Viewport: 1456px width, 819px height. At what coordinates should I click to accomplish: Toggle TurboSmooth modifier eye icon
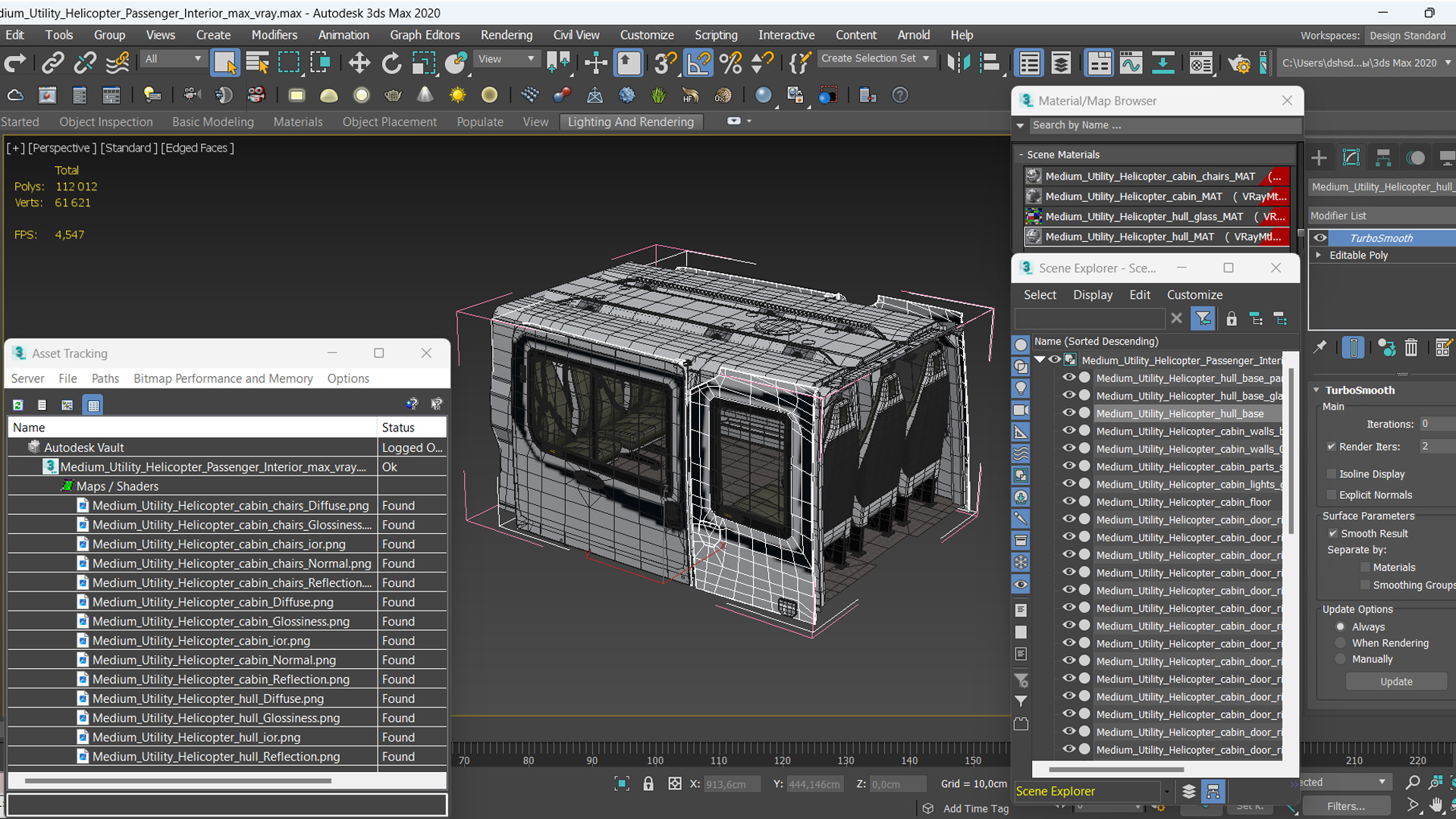coord(1320,237)
